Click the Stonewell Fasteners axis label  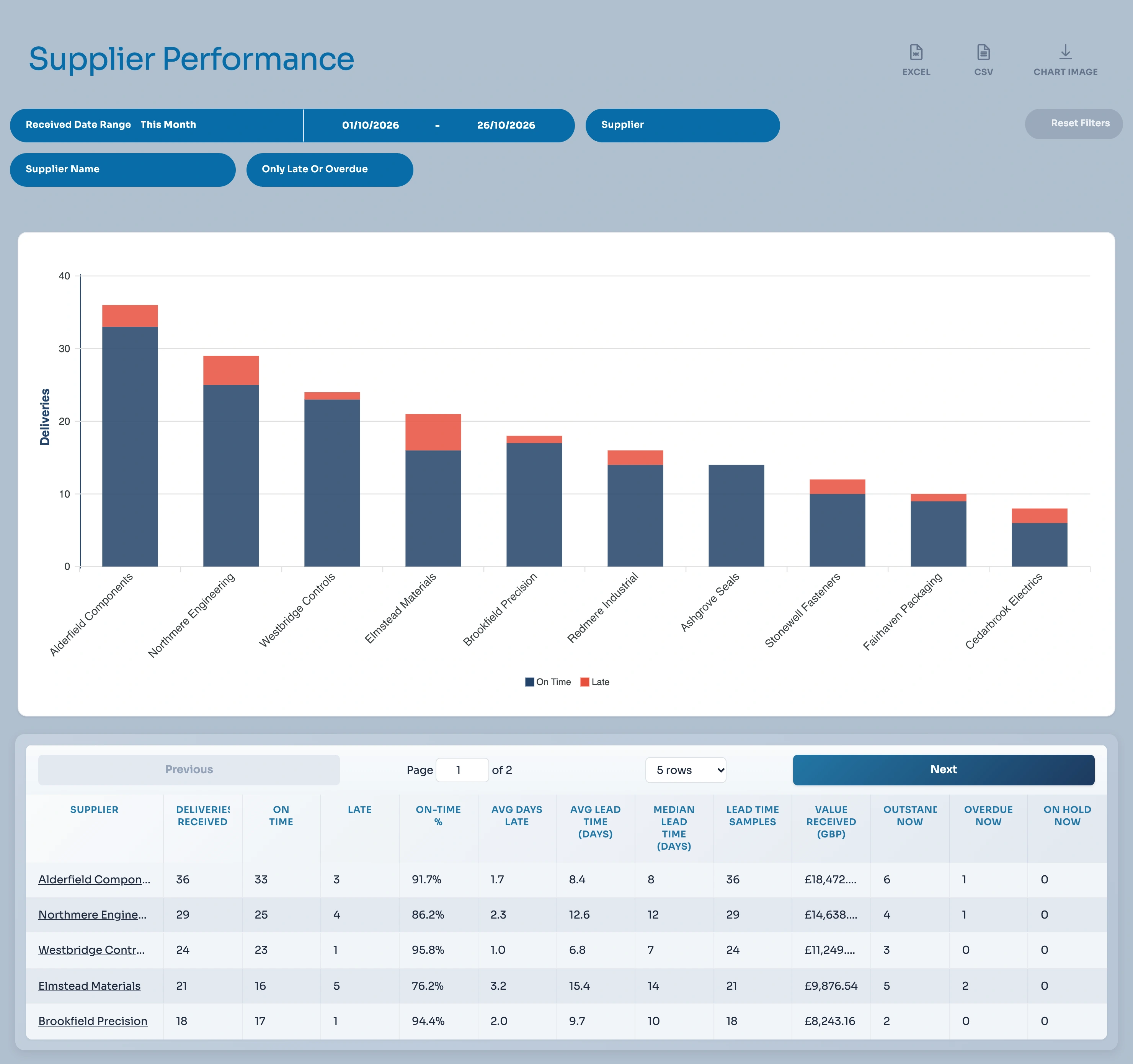click(802, 610)
